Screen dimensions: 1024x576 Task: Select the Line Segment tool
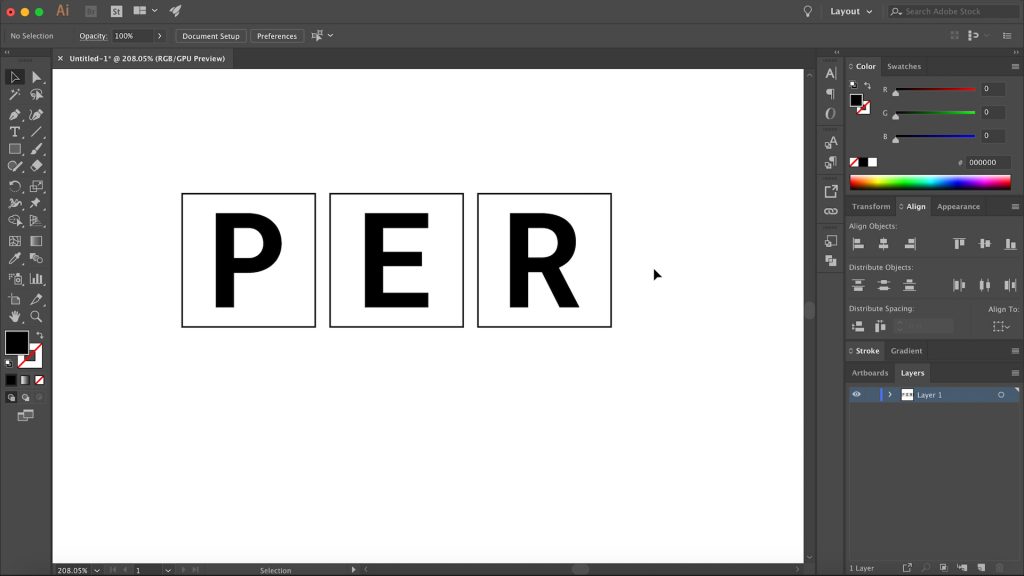point(37,132)
